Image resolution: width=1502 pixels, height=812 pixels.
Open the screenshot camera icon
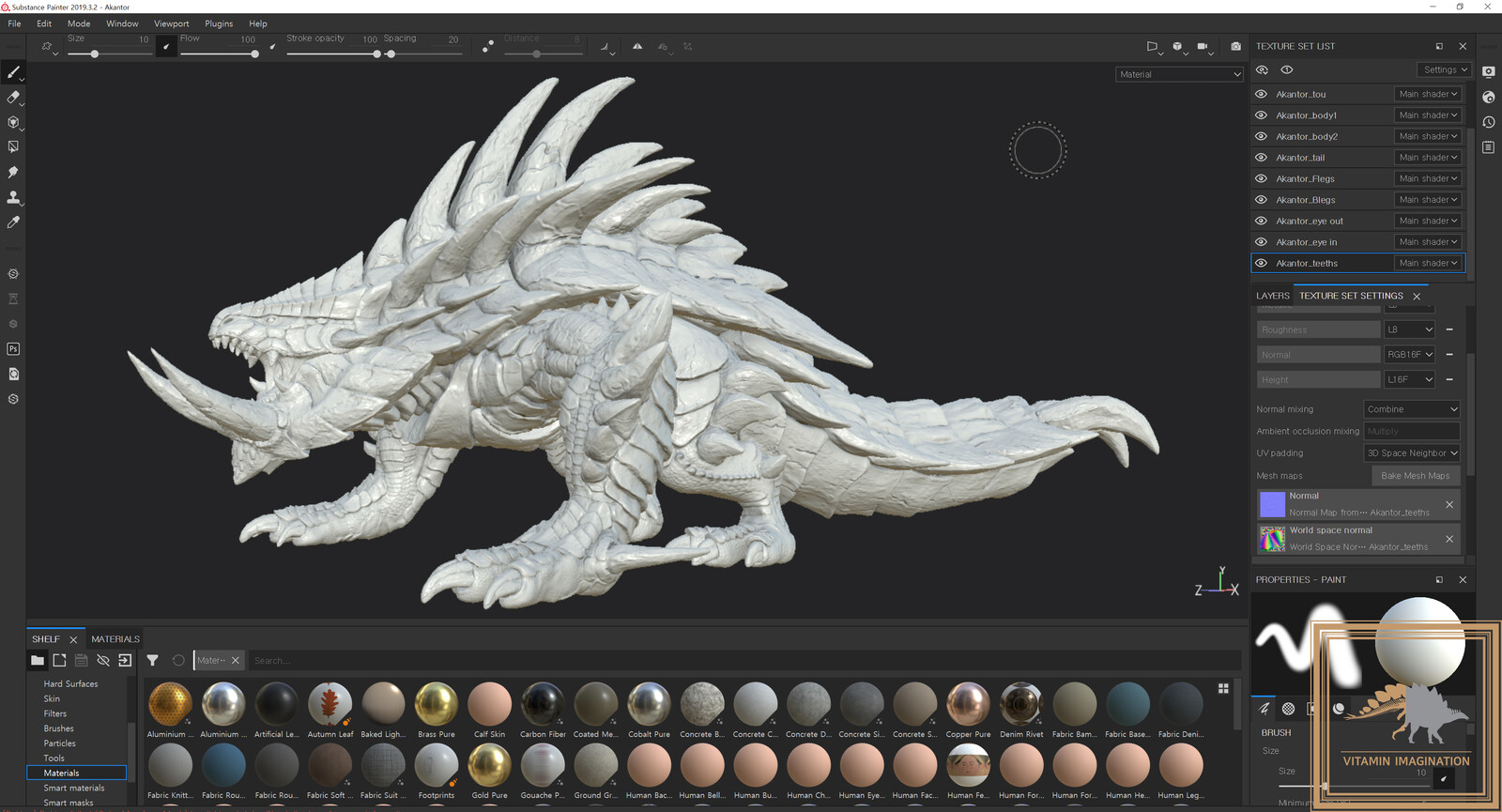[x=1235, y=46]
